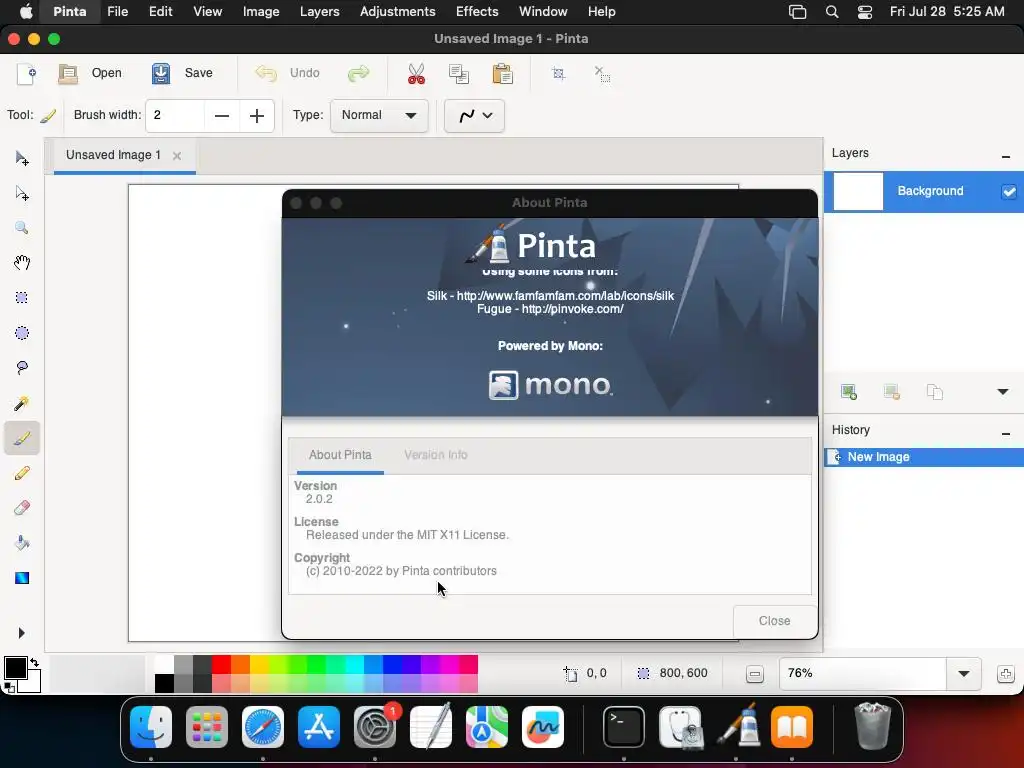The width and height of the screenshot is (1024, 768).
Task: Pick the red palette color
Action: (x=221, y=665)
